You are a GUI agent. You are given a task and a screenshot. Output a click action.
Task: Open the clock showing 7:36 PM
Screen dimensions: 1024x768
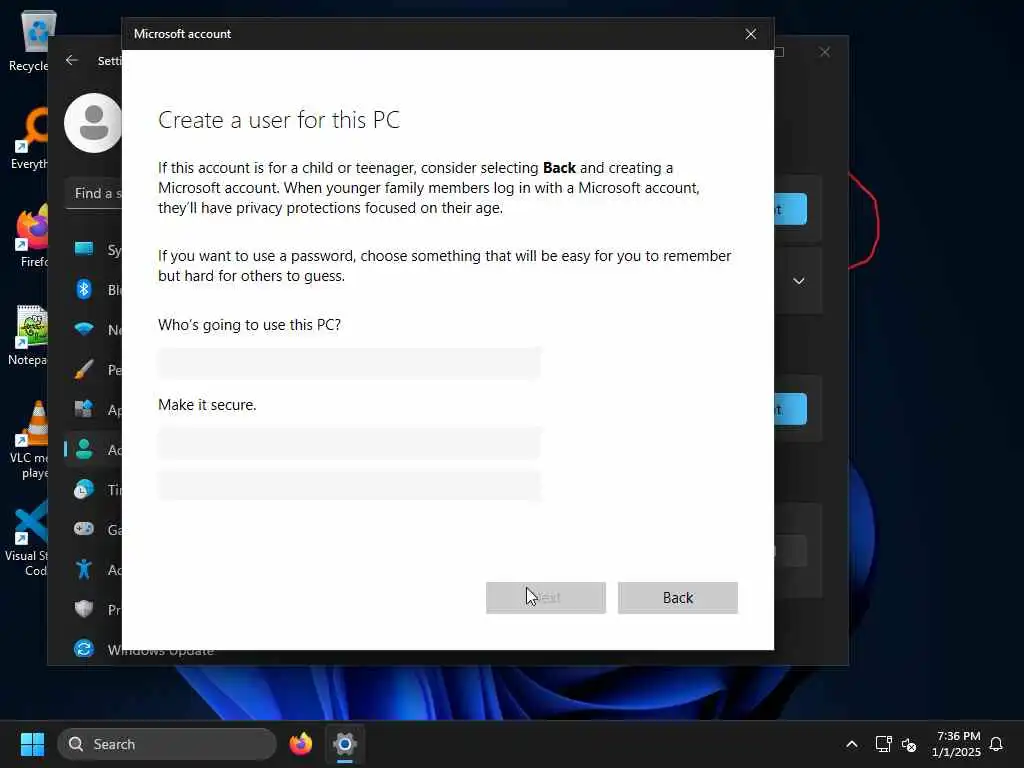956,744
